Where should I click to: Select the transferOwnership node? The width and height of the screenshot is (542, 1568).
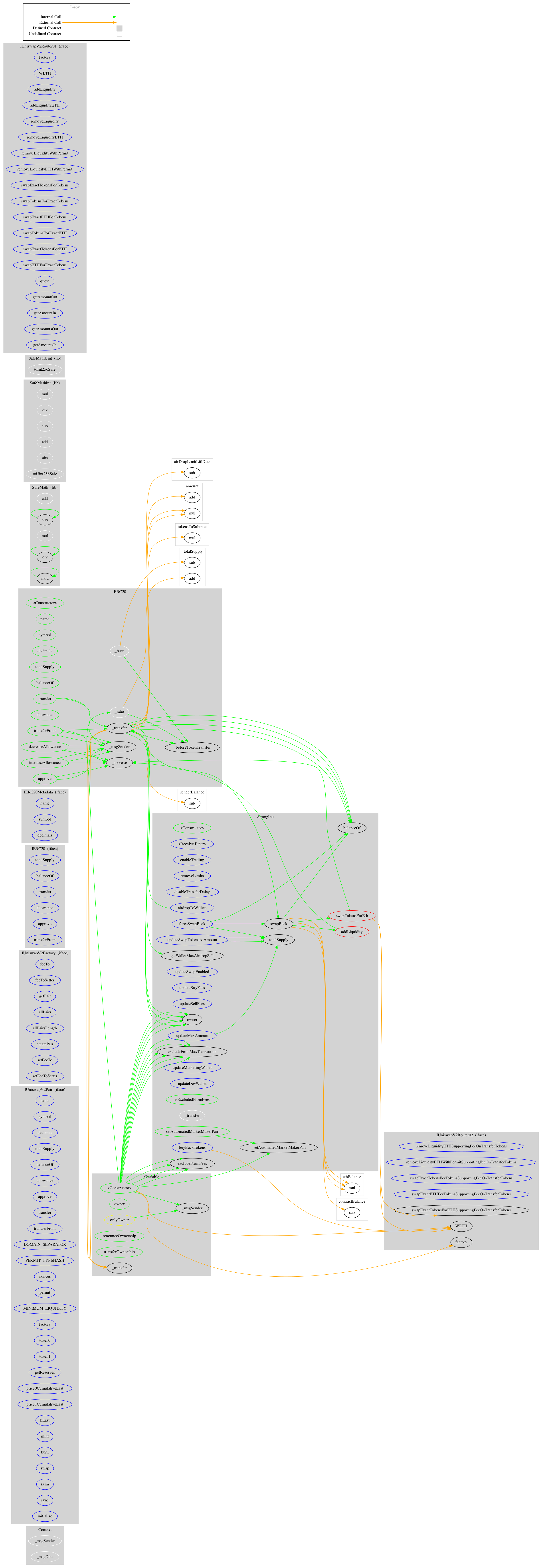(119, 1252)
